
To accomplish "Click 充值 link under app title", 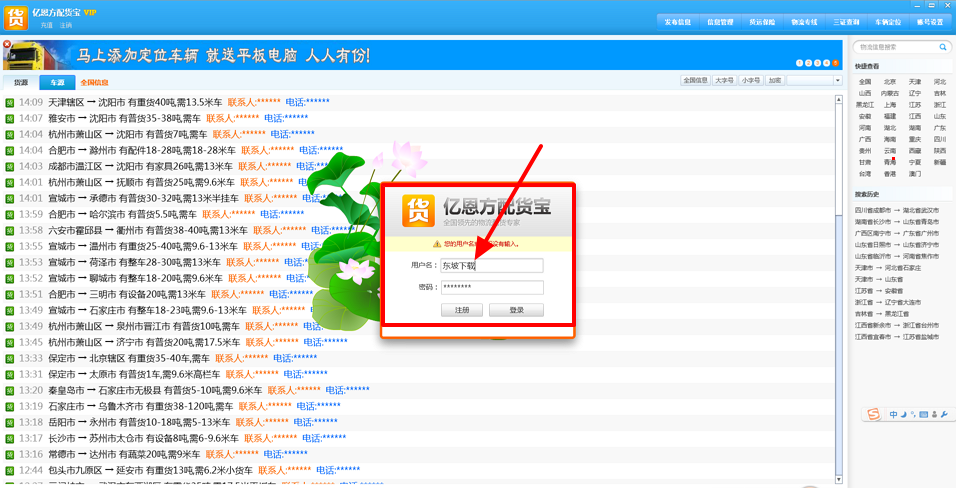I will point(46,26).
